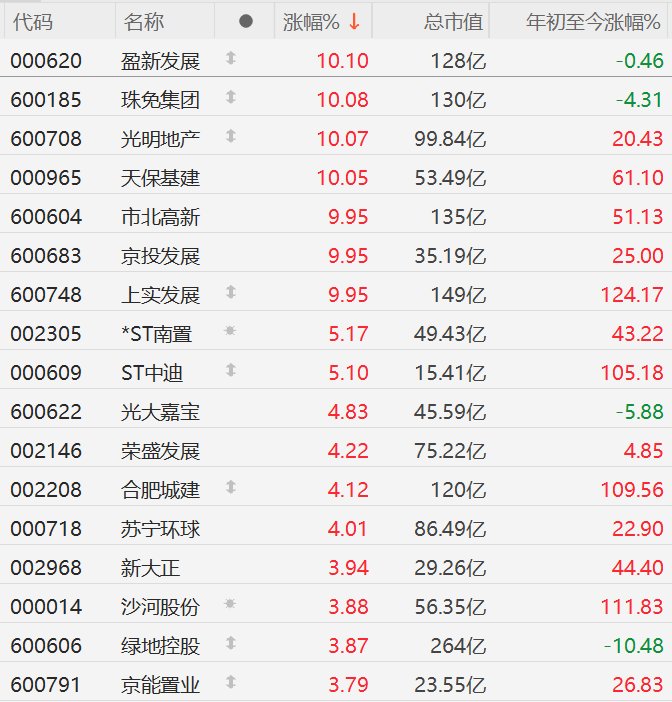Select stock name 盈新发展
Screen dimensions: 672x702
click(160, 61)
